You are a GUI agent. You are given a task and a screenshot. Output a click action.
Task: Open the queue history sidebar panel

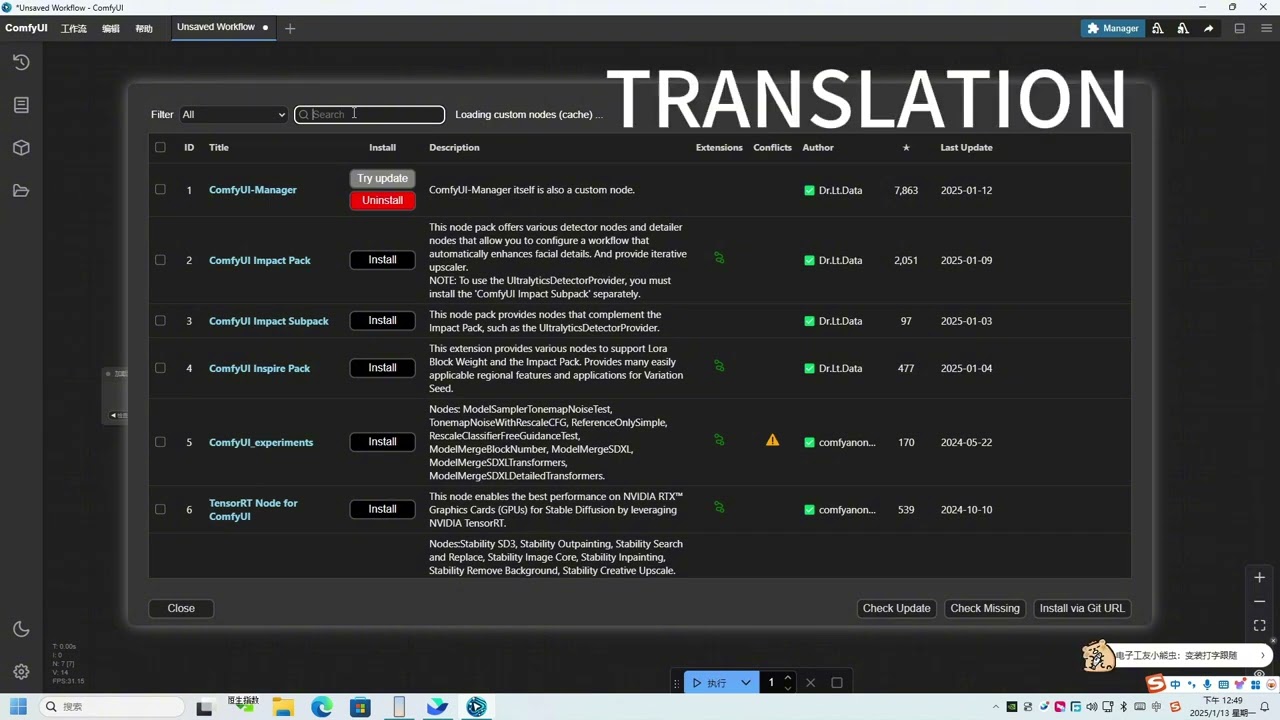[21, 62]
